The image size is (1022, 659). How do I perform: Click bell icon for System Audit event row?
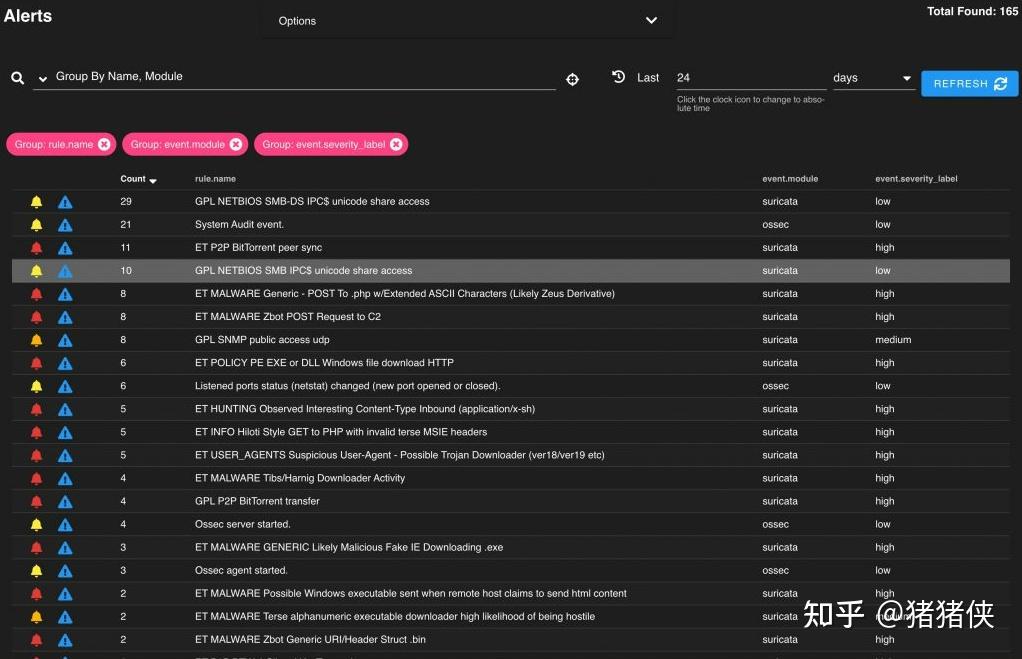[36, 225]
